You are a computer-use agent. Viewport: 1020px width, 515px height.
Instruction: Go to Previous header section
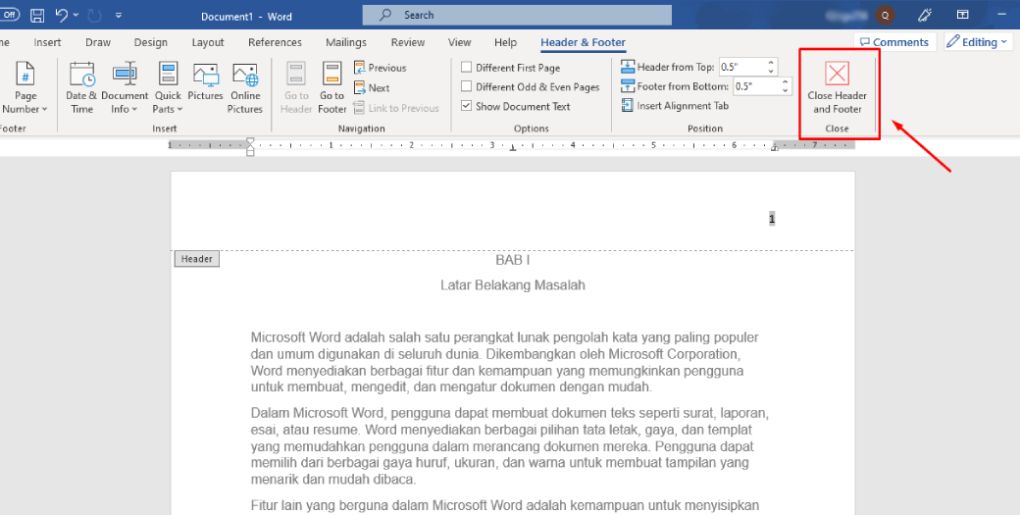click(380, 68)
